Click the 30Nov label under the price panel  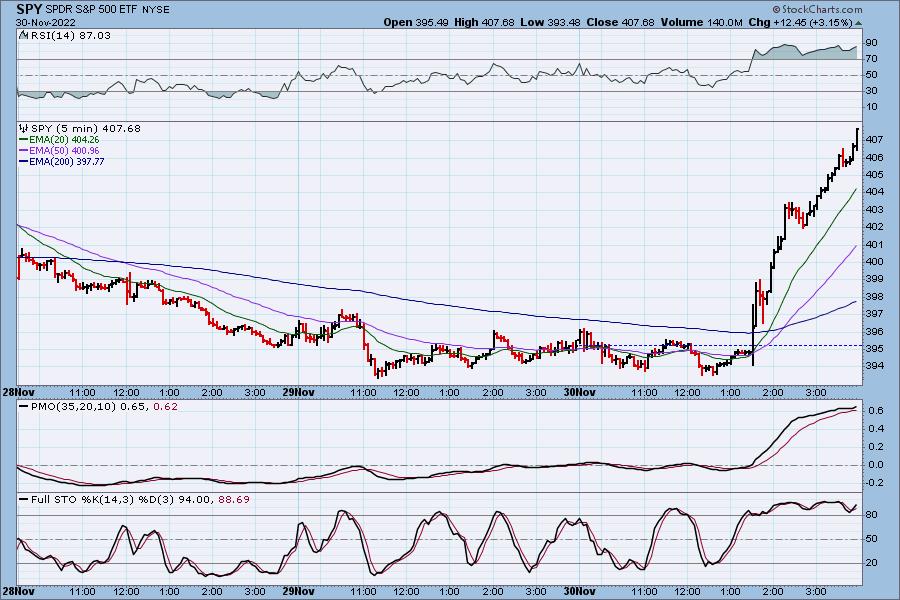[x=579, y=393]
